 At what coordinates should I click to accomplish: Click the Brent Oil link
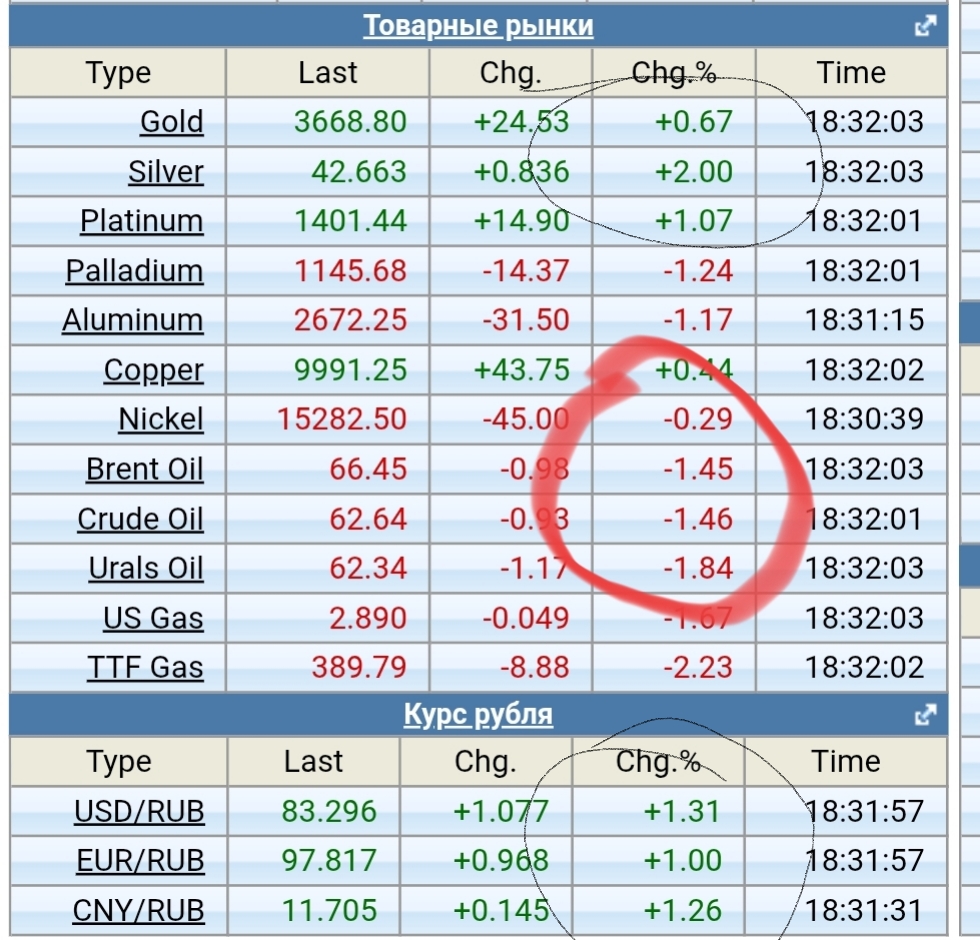click(144, 469)
